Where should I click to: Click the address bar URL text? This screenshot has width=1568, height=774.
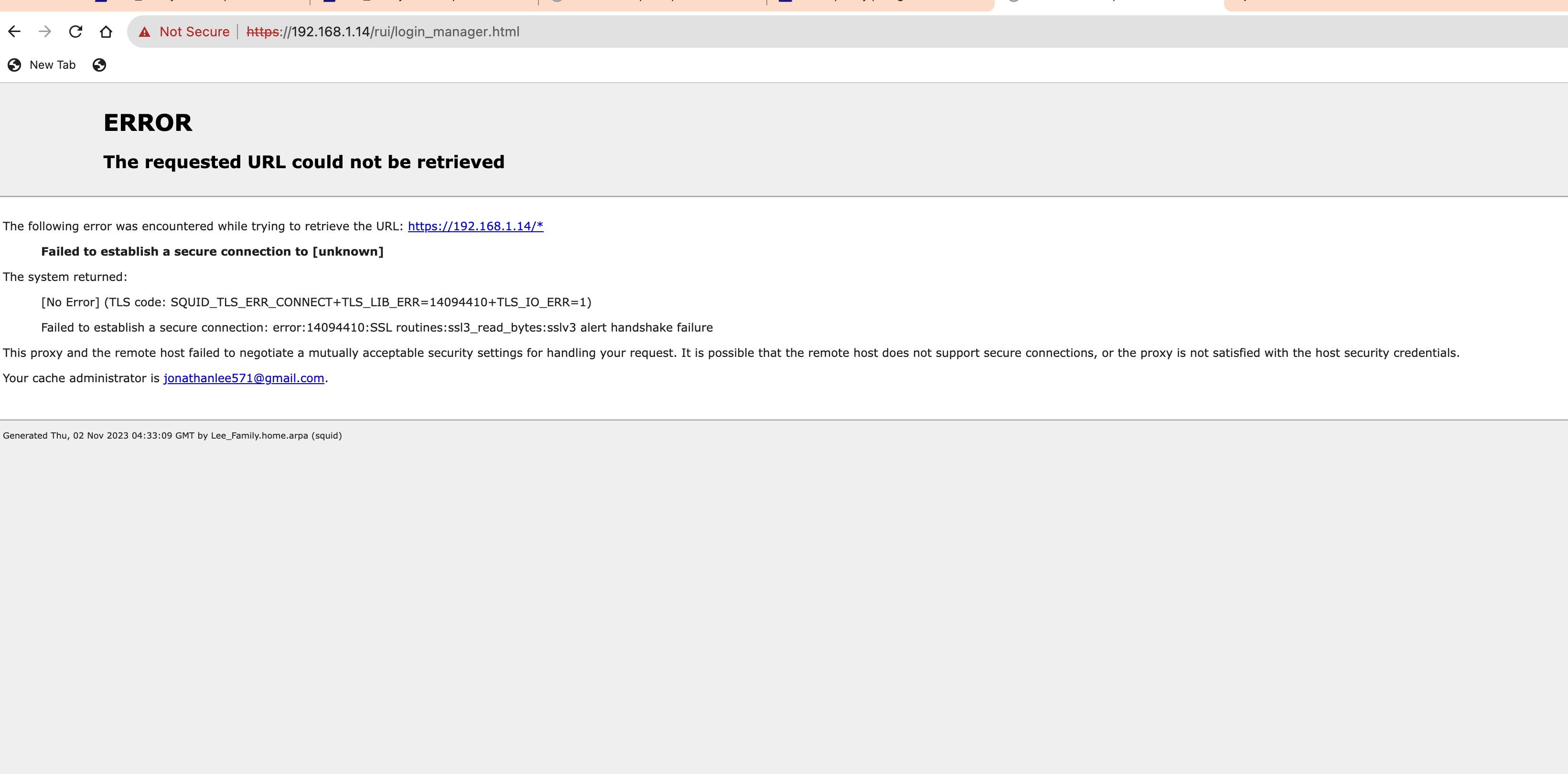click(383, 32)
